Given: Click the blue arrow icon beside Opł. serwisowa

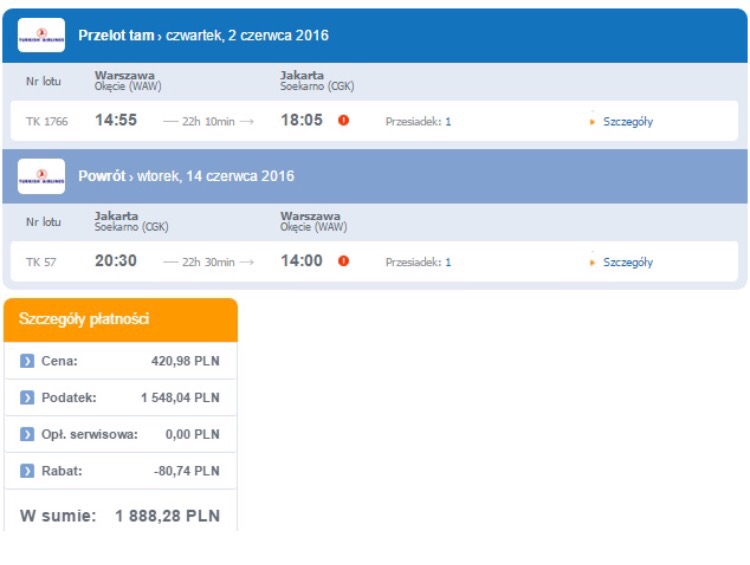Looking at the screenshot, I should [27, 434].
